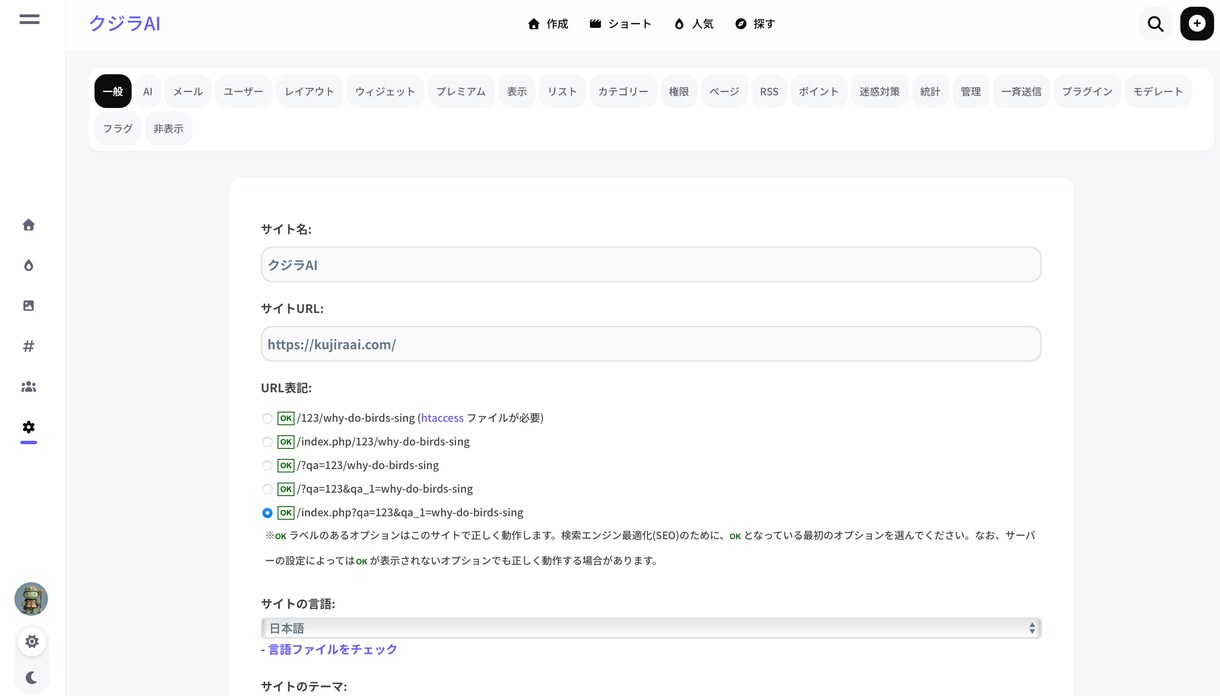The height and width of the screenshot is (696, 1220).
Task: Open 探す in top navigation
Action: [755, 24]
